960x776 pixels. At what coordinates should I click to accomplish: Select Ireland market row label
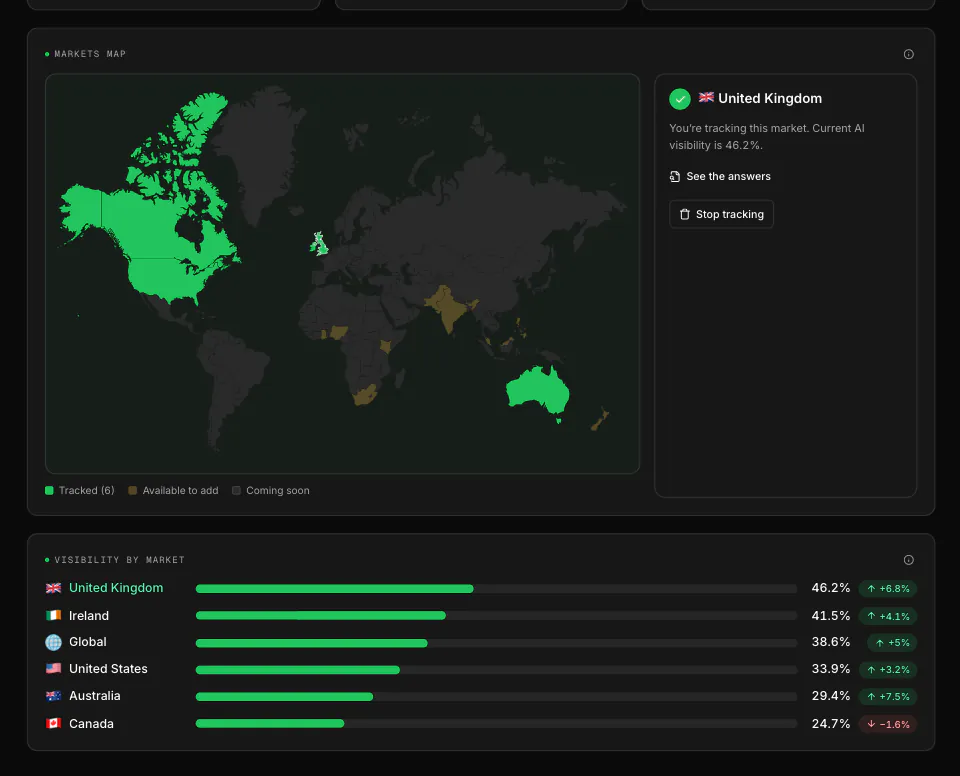89,616
